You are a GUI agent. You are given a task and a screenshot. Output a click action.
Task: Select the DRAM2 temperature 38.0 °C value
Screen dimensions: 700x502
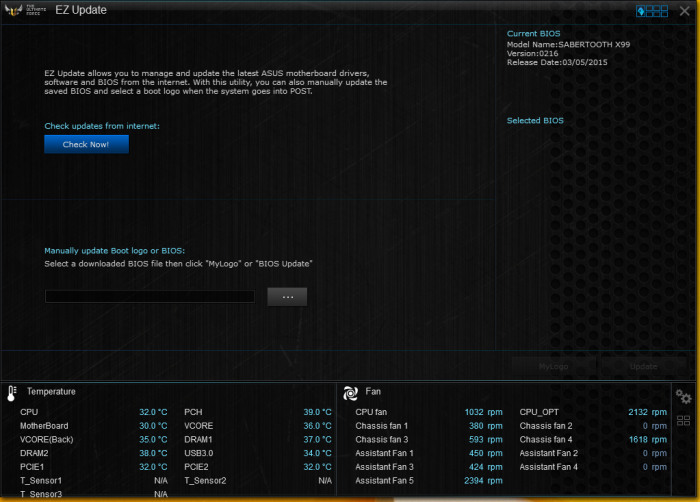(153, 453)
